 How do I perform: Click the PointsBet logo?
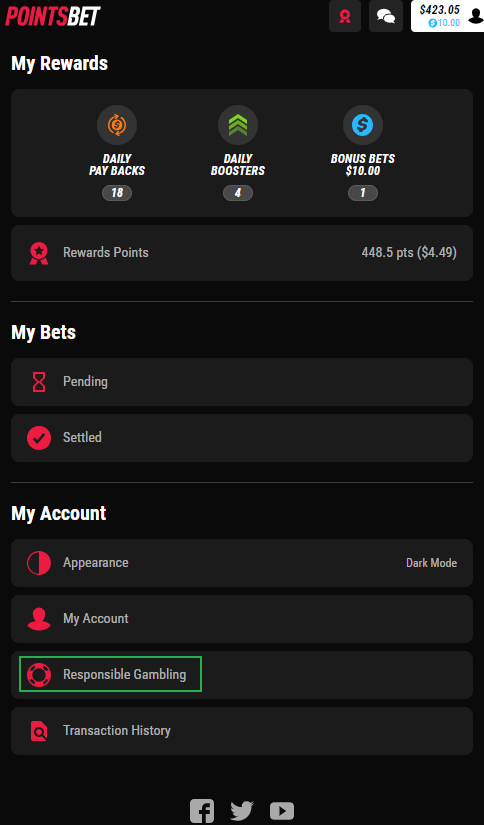coord(53,16)
